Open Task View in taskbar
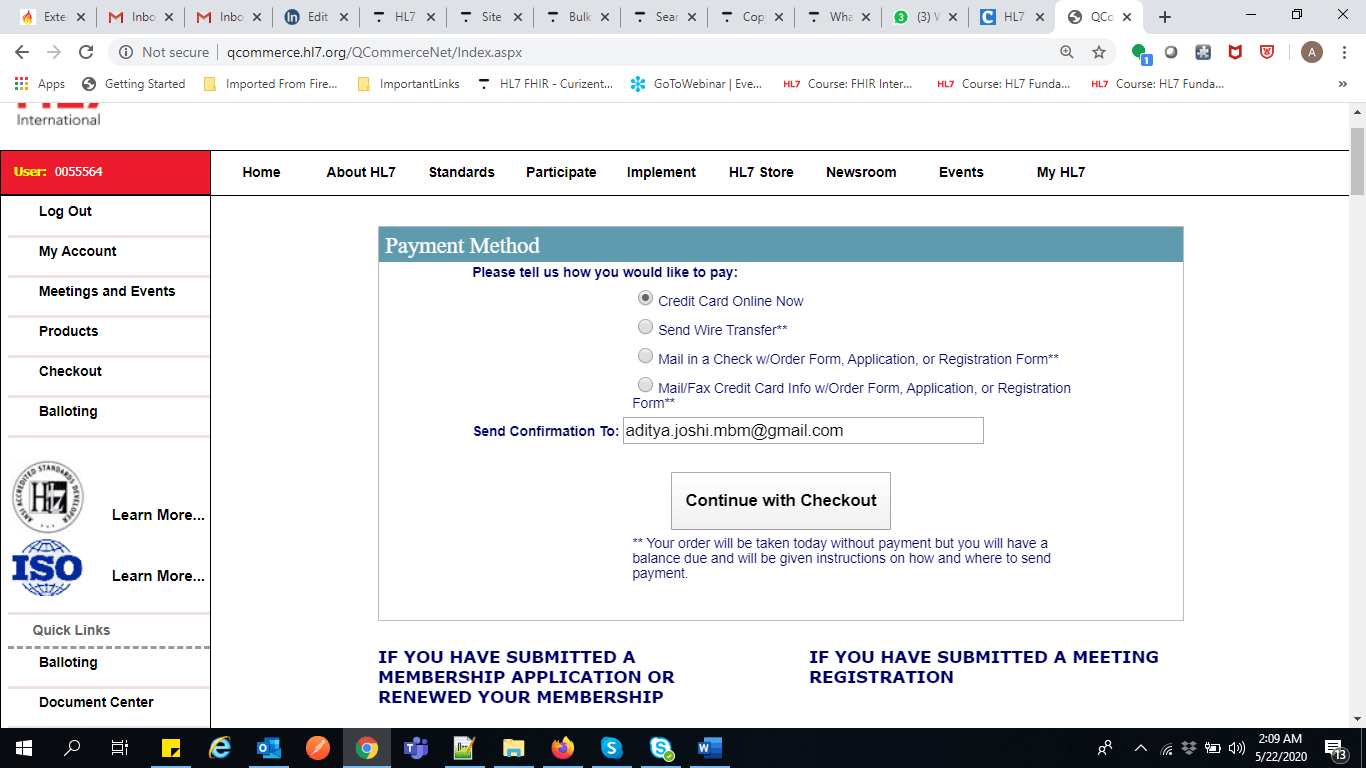The height and width of the screenshot is (768, 1366). [120, 747]
